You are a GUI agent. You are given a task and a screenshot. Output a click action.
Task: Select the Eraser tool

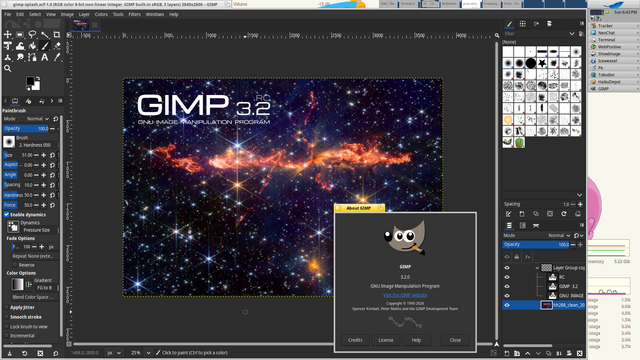(x=57, y=46)
